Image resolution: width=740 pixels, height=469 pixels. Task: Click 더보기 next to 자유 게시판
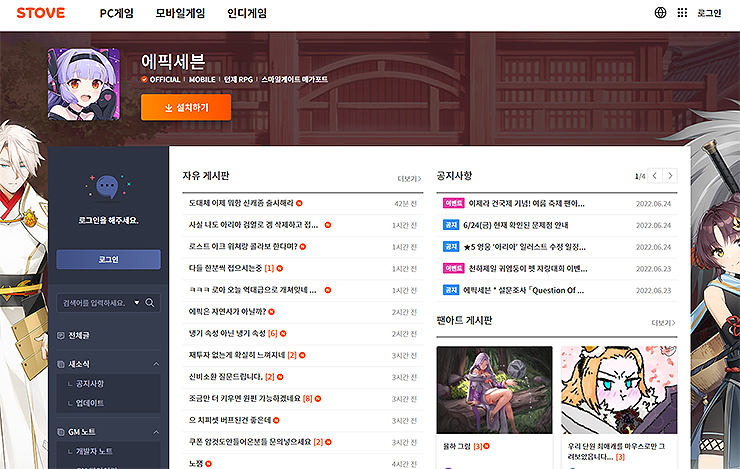pyautogui.click(x=409, y=179)
